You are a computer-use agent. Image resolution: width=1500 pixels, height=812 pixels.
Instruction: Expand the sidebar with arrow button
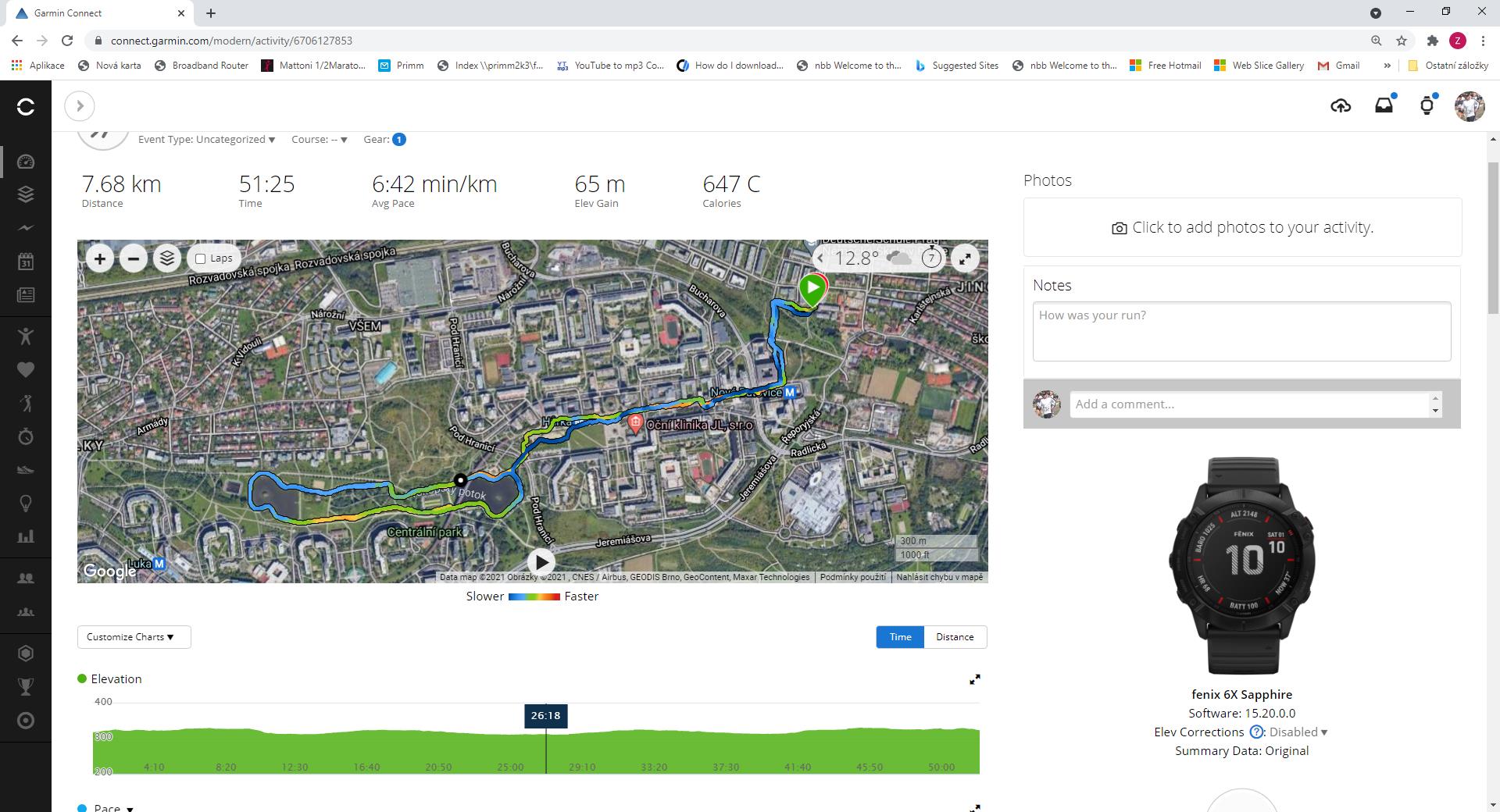pyautogui.click(x=80, y=106)
